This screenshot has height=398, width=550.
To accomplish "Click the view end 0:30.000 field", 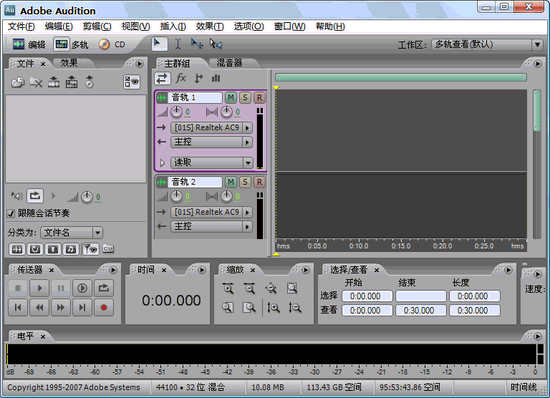I will (421, 311).
